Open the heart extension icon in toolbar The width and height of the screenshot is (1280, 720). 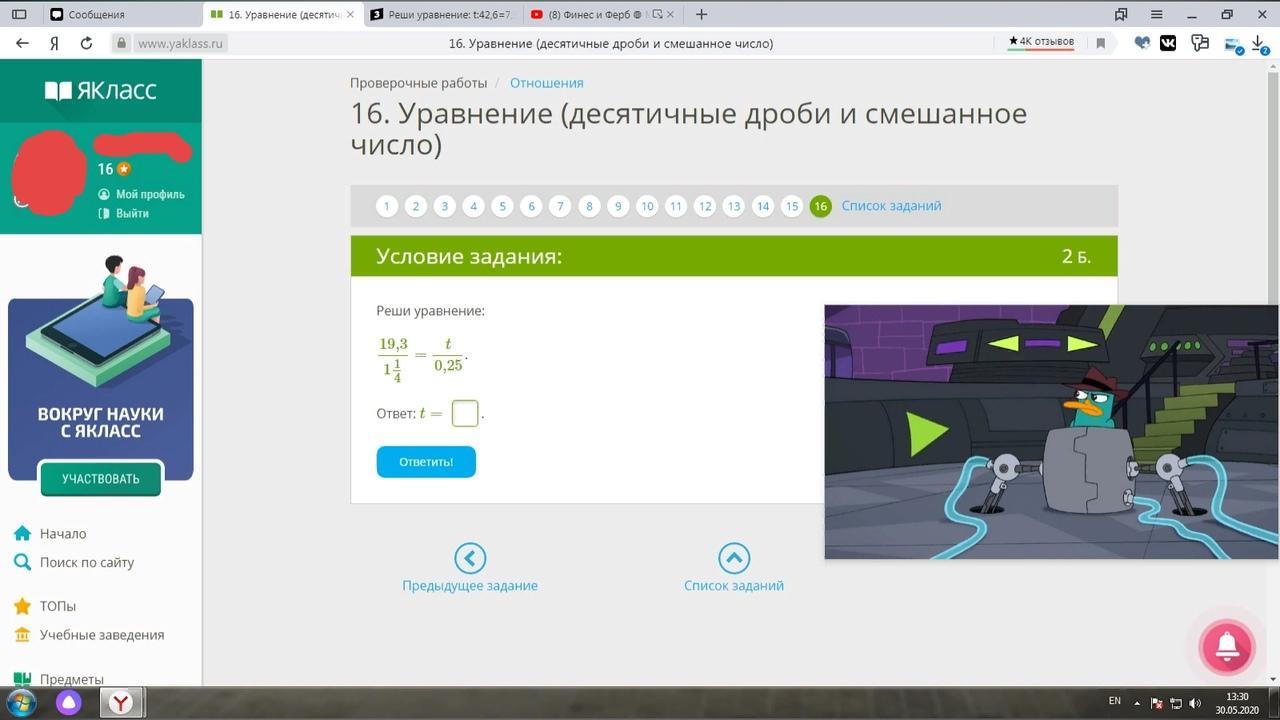point(1142,43)
